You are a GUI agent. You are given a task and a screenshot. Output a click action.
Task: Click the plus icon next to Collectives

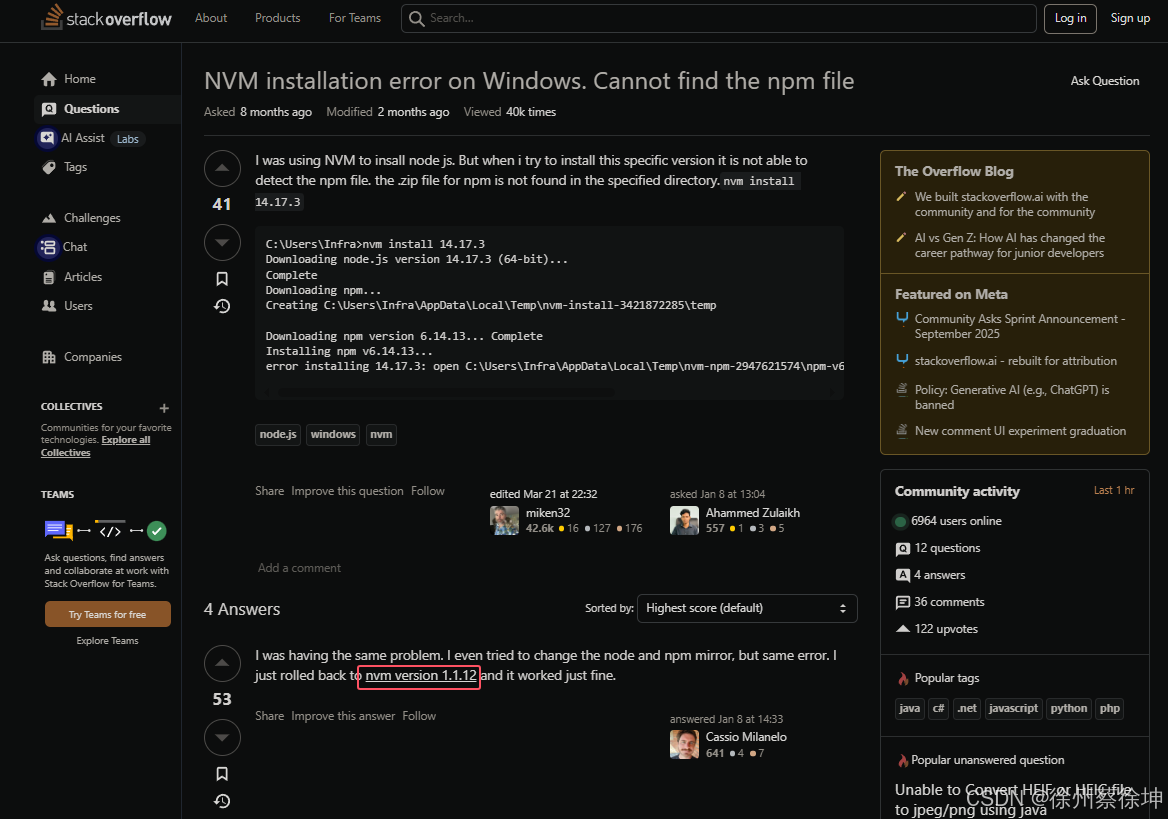(164, 408)
